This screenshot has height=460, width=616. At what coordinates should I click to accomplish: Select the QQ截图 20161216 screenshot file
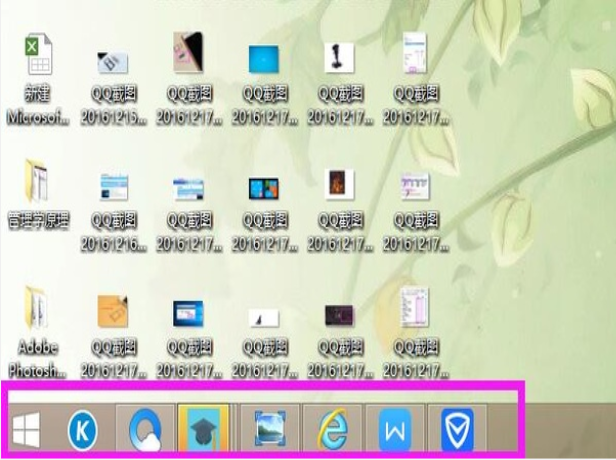click(x=113, y=186)
